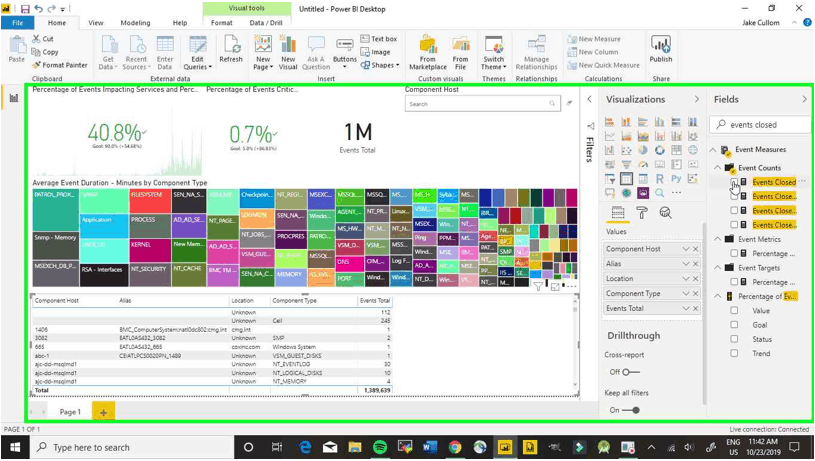Select the treemap visualization icon
Viewport: 815px width, 461px height.
click(676, 150)
